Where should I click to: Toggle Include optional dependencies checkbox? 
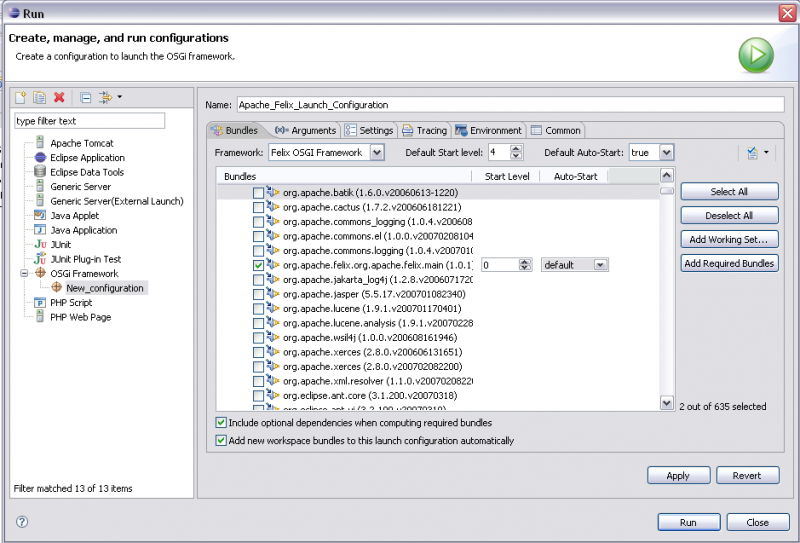pos(221,423)
